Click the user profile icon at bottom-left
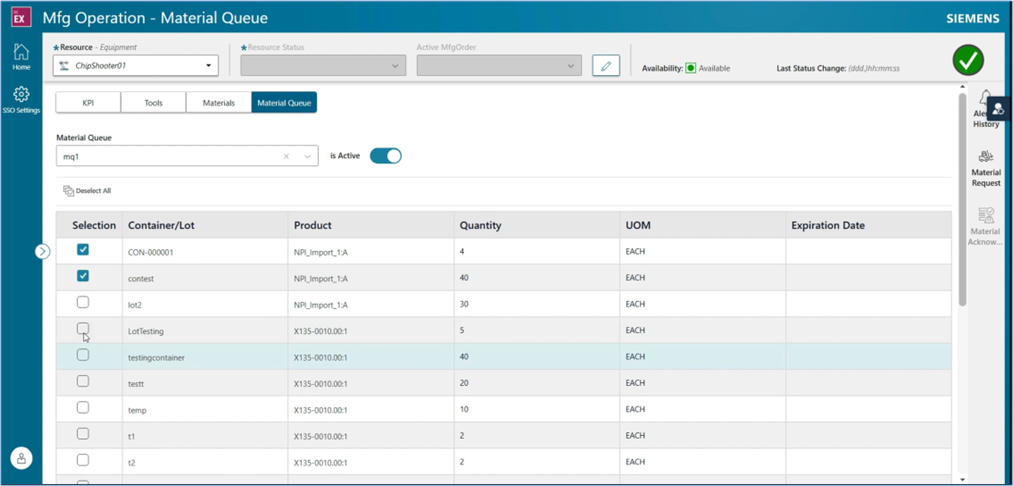Image resolution: width=1013 pixels, height=486 pixels. [21, 458]
